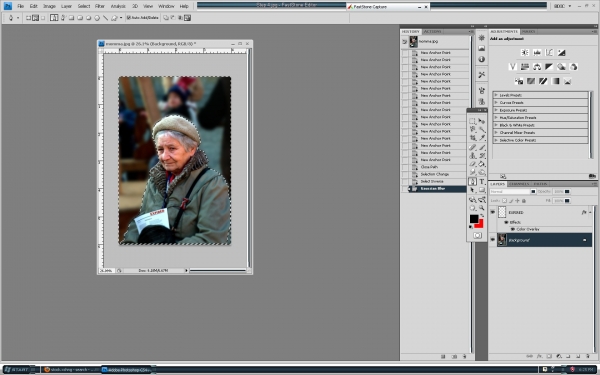
Task: Expand Selective Color Presets
Action: [496, 140]
